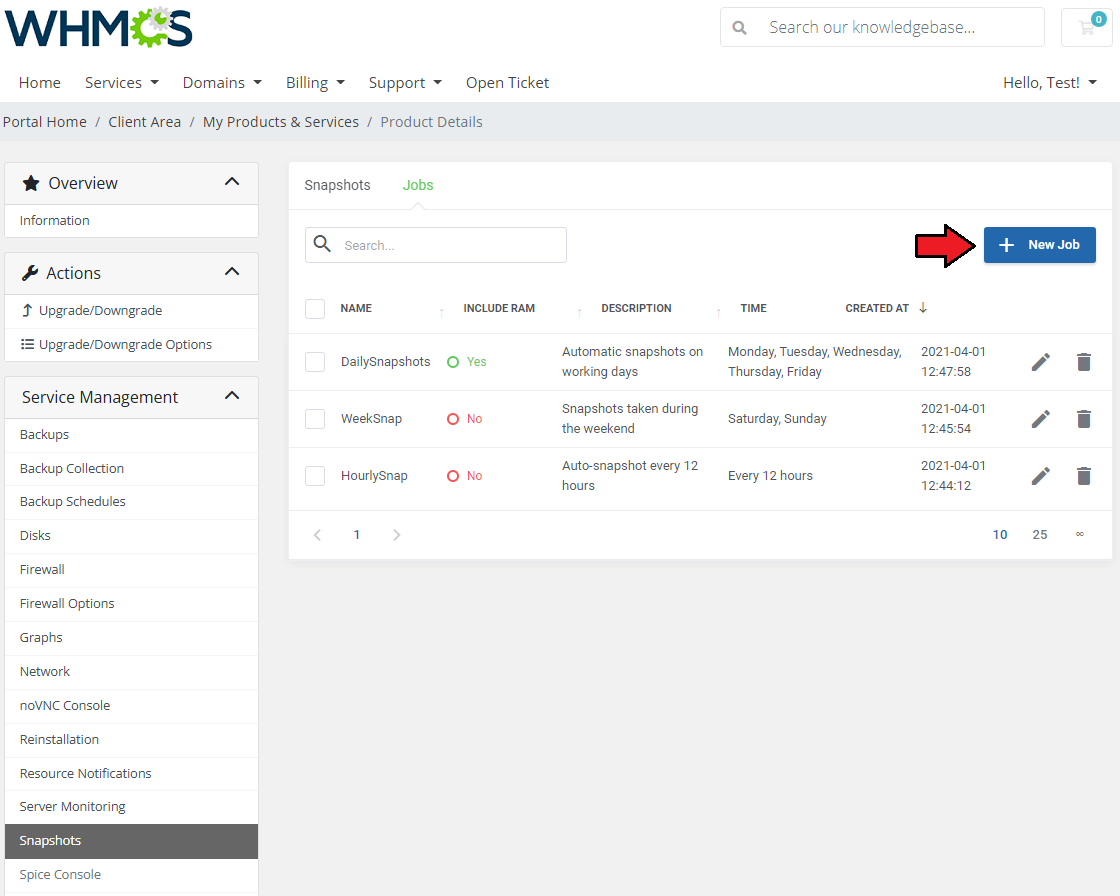Image resolution: width=1120 pixels, height=896 pixels.
Task: Check the WeekSnap row checkbox
Action: click(x=315, y=419)
